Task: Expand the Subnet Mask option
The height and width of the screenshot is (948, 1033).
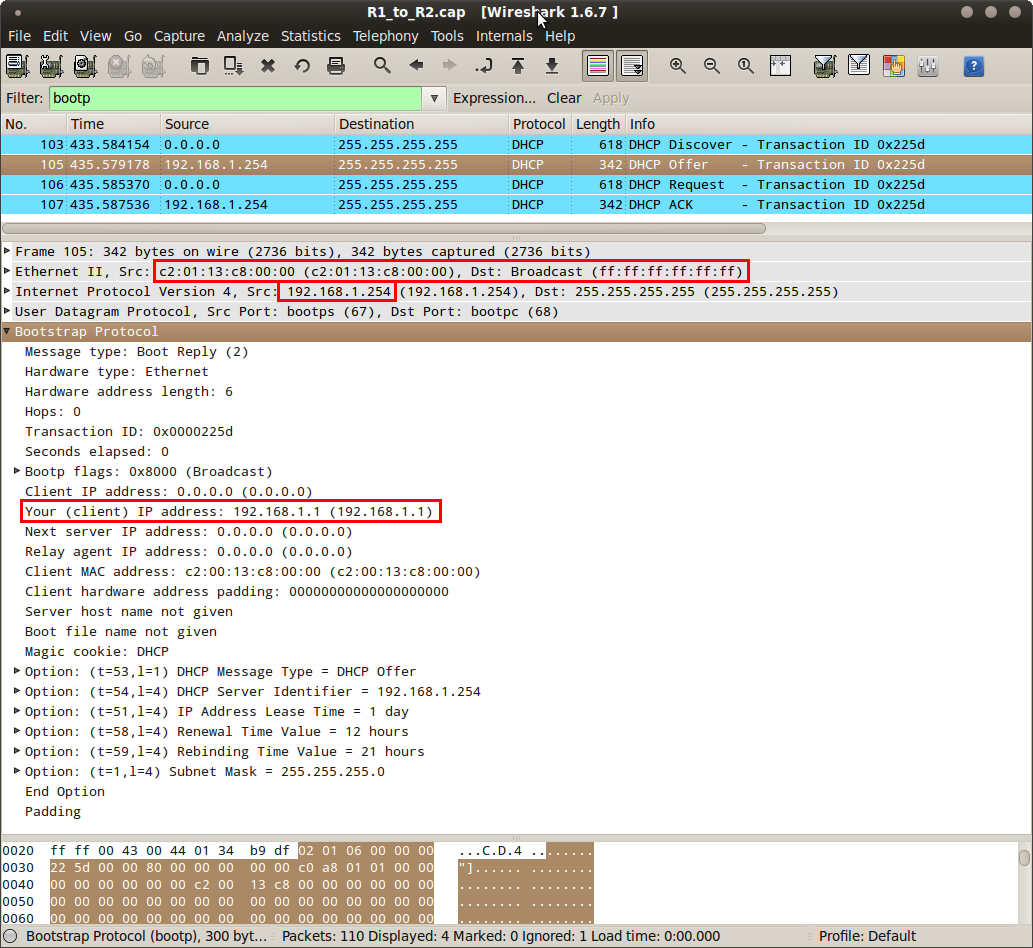Action: pyautogui.click(x=17, y=771)
